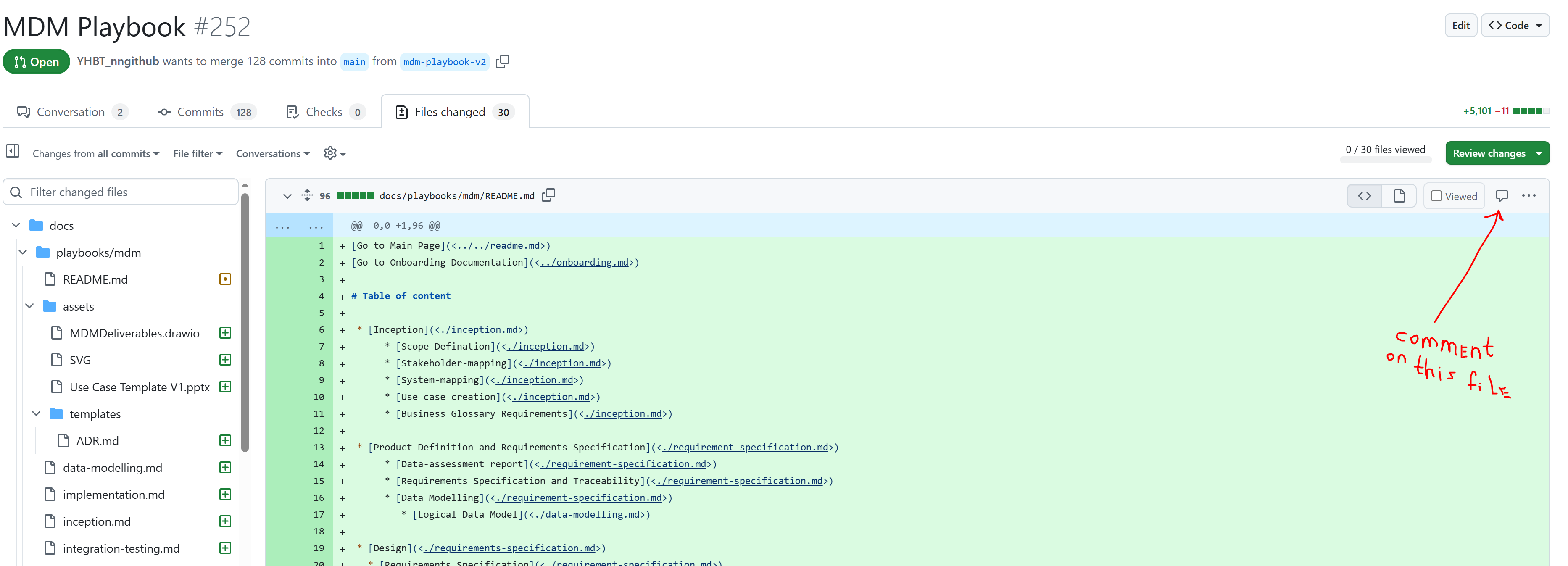Display the rich diff view icon
1568x566 pixels.
tap(1399, 196)
